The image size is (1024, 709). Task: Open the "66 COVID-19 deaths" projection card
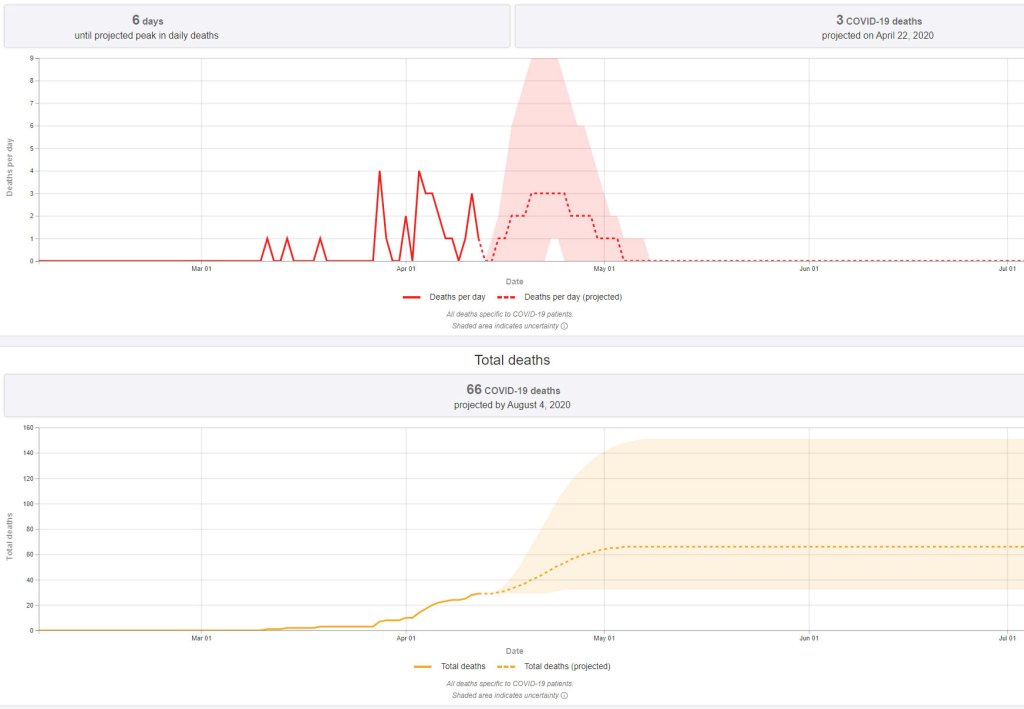tap(512, 396)
